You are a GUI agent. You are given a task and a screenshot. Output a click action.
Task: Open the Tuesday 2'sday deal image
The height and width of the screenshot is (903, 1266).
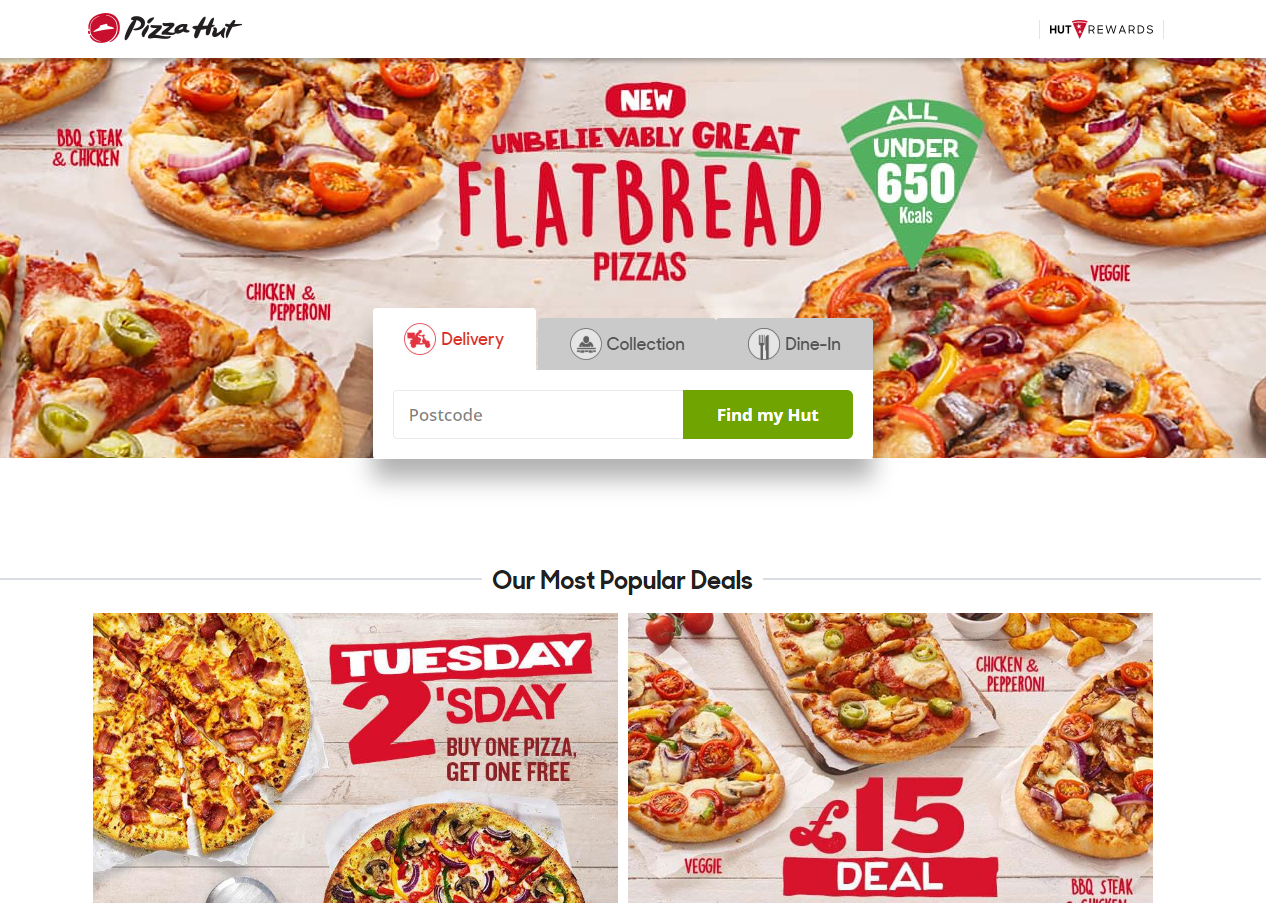pos(355,758)
